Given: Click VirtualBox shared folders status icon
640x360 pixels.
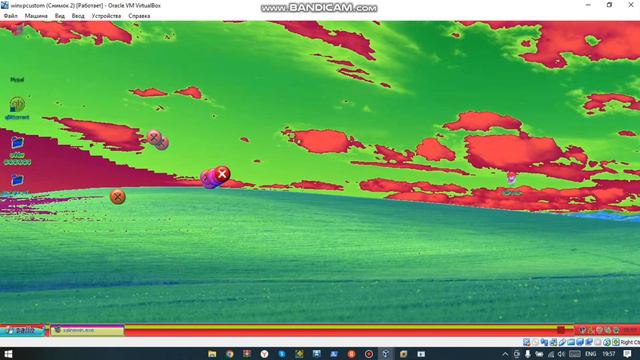Looking at the screenshot, I should 571,342.
